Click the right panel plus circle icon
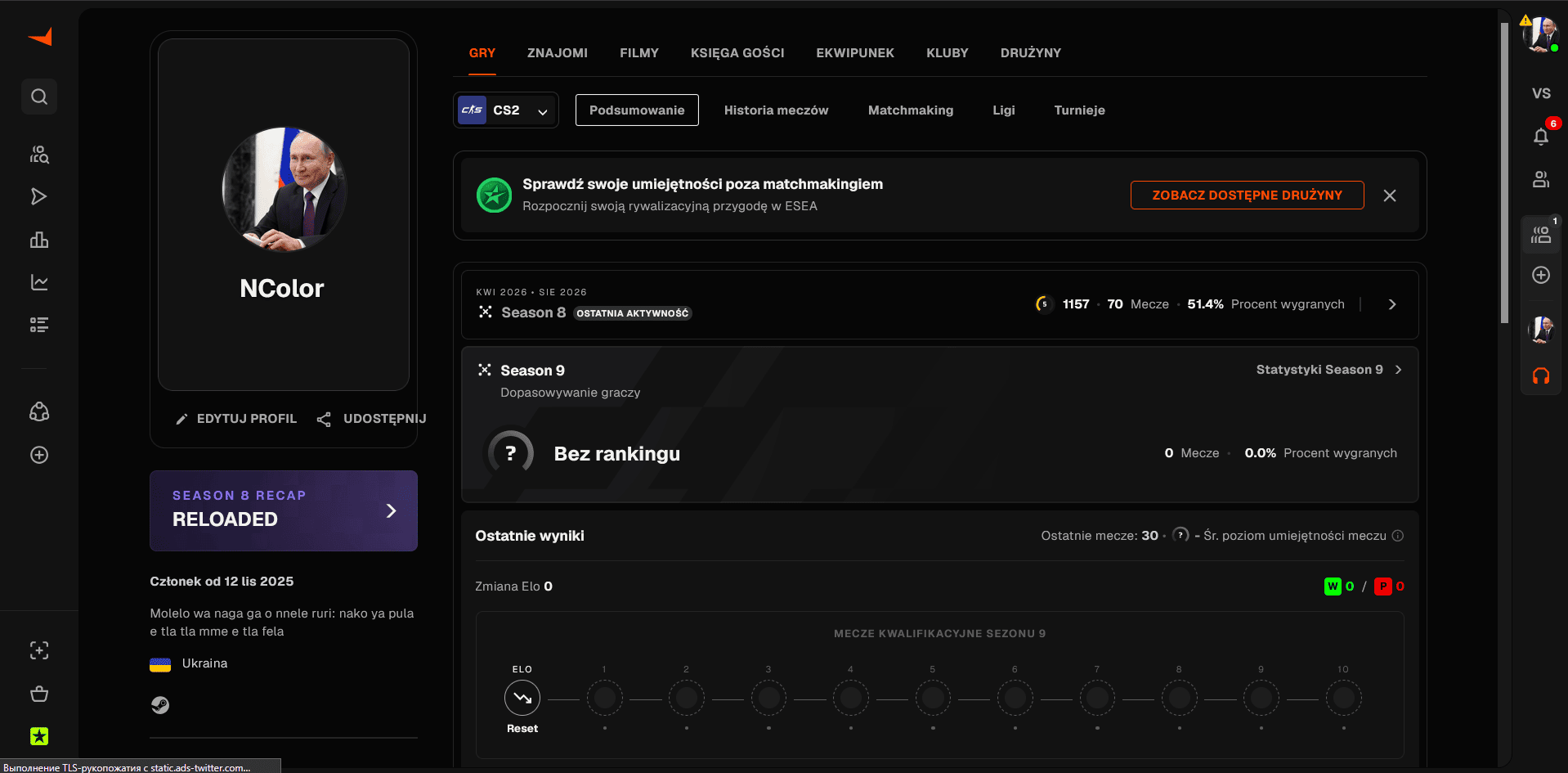This screenshot has height=773, width=1568. pos(1541,275)
